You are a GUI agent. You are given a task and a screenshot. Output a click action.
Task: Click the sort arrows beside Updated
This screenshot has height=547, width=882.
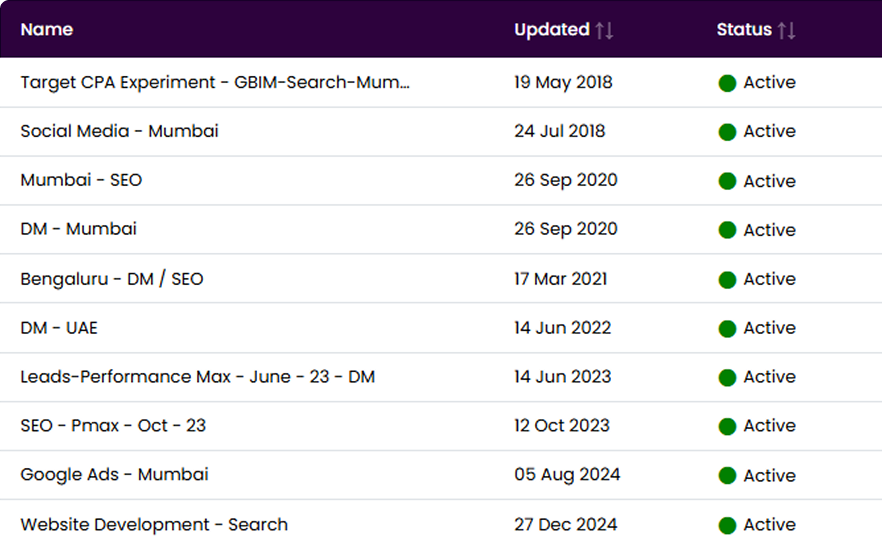click(x=604, y=30)
